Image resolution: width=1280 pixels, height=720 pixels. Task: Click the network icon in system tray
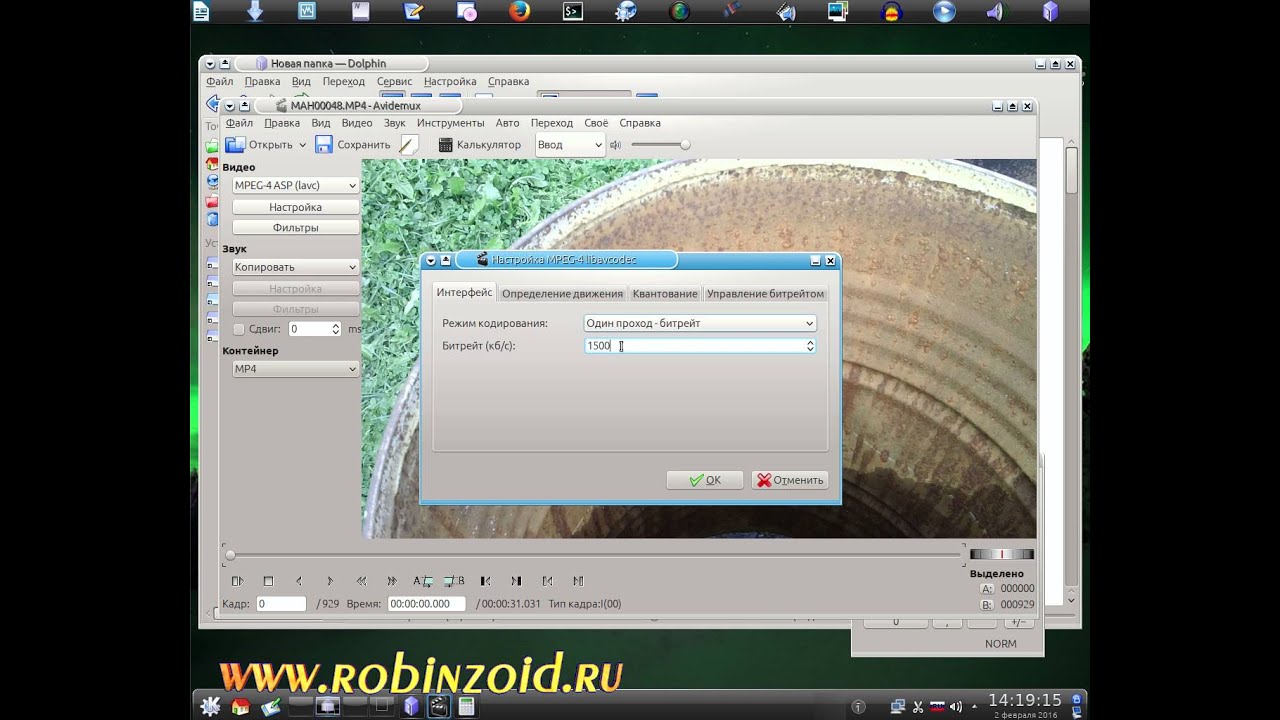(x=897, y=707)
